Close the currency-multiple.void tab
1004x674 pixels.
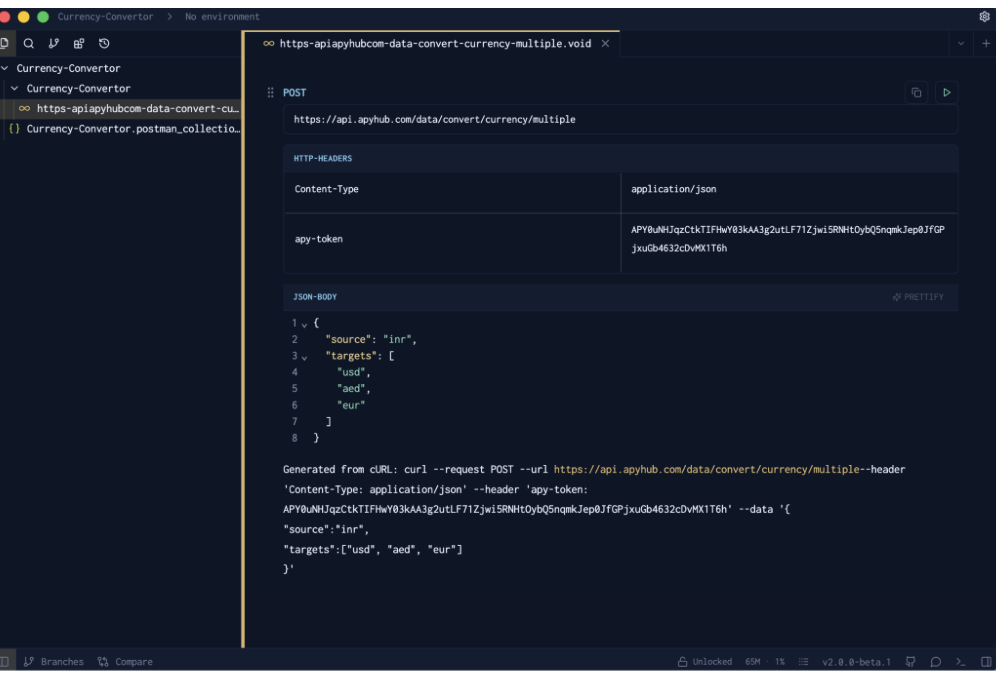[x=605, y=44]
